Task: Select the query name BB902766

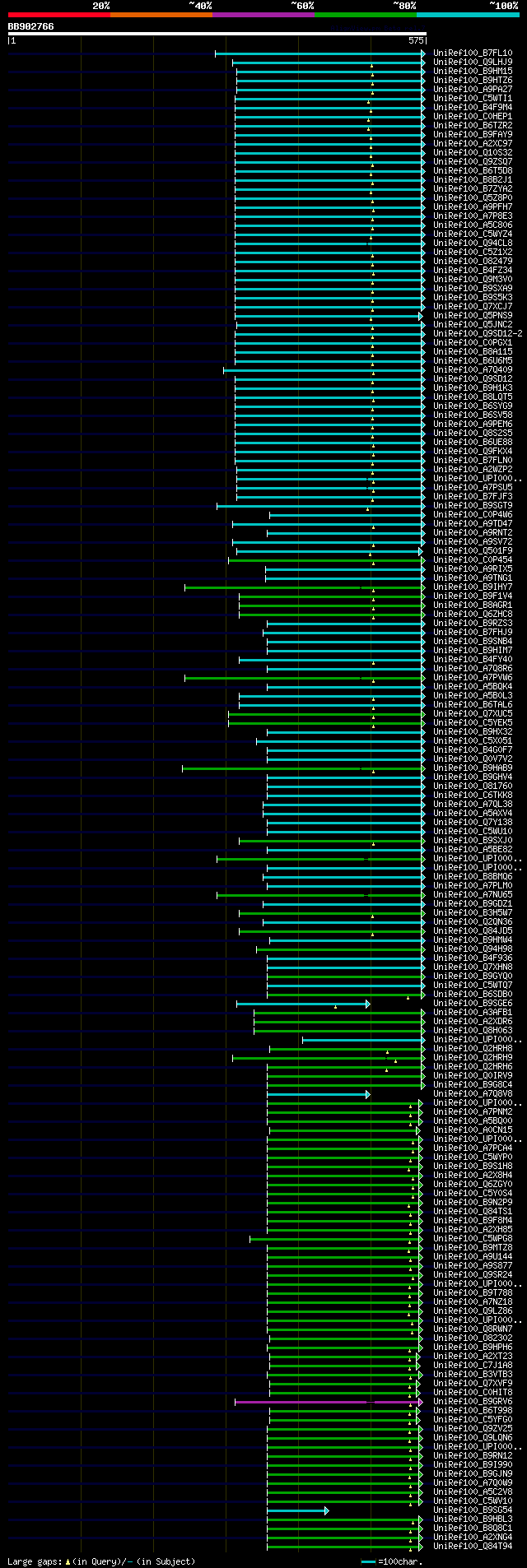Action: click(x=31, y=26)
